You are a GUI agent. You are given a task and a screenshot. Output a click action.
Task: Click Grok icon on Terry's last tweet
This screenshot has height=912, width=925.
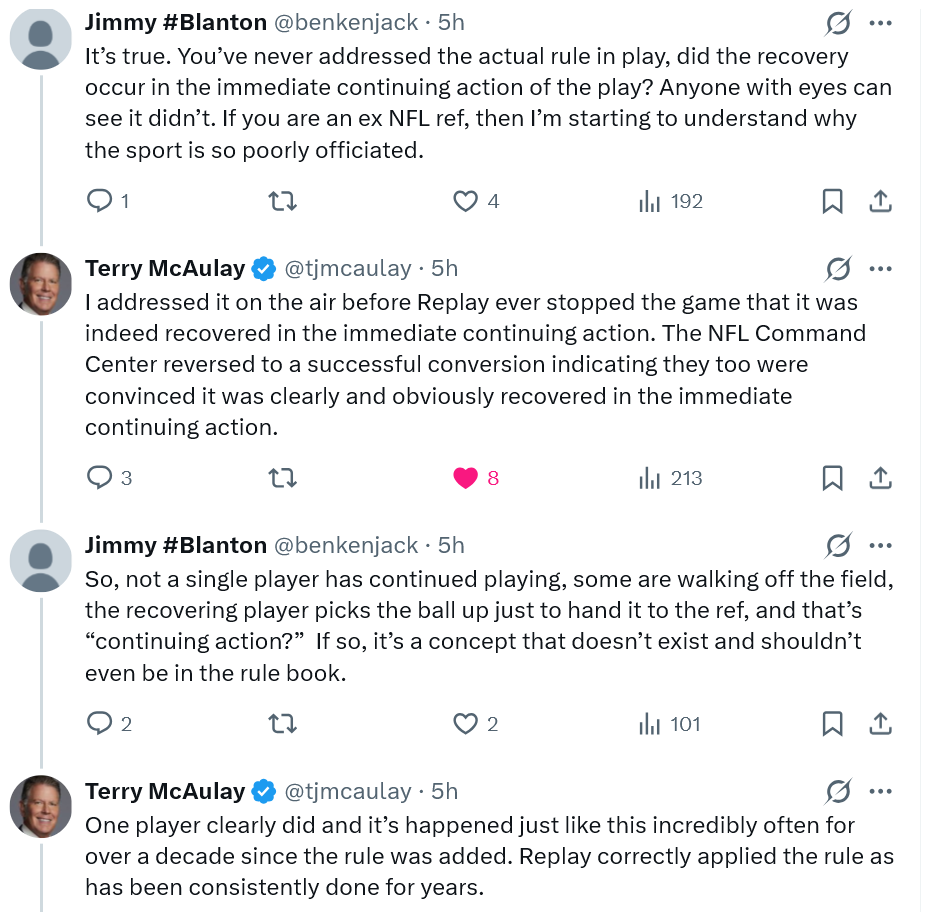(x=838, y=791)
